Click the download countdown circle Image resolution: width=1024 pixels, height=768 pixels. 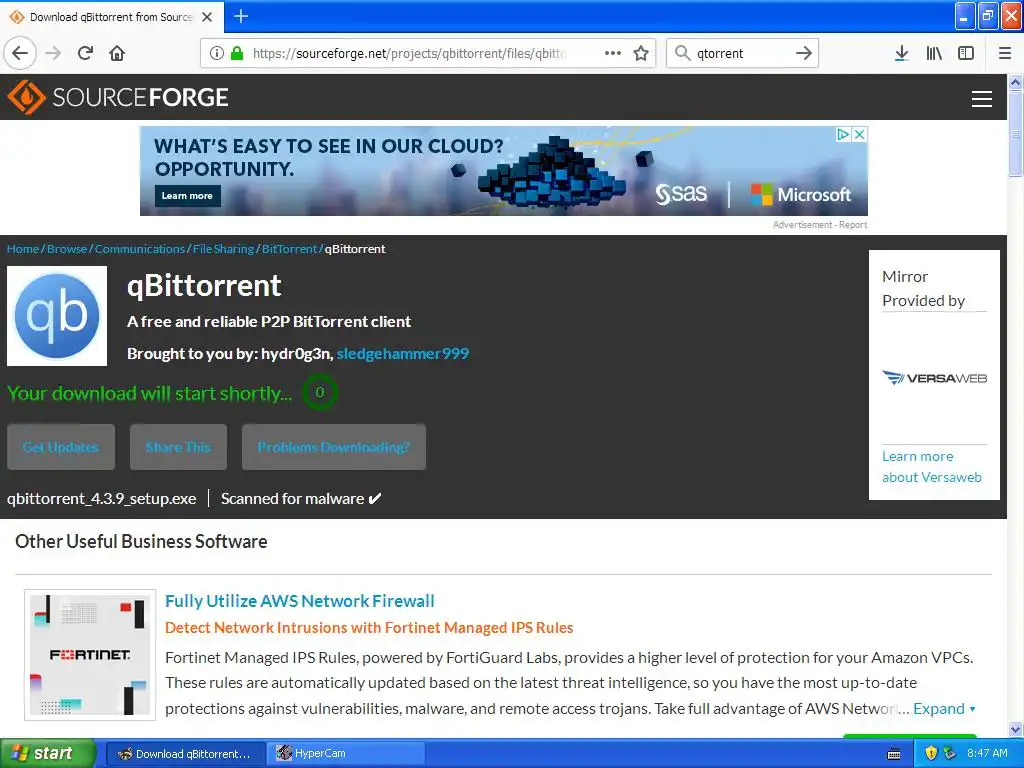click(x=319, y=392)
